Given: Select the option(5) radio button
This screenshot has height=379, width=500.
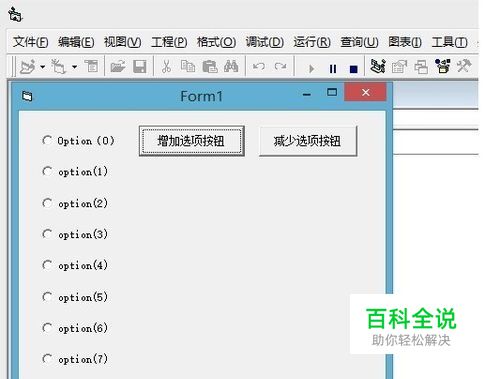Looking at the screenshot, I should [47, 297].
